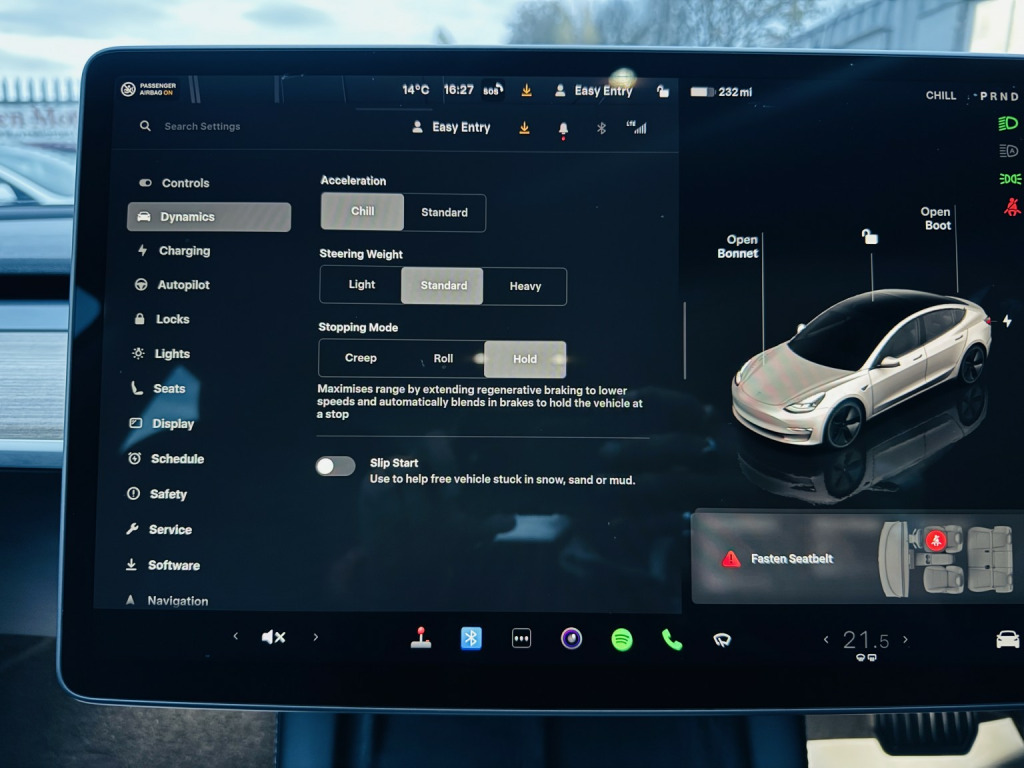This screenshot has height=768, width=1024.
Task: Tap the Bluetooth icon in bottom bar
Action: [471, 638]
